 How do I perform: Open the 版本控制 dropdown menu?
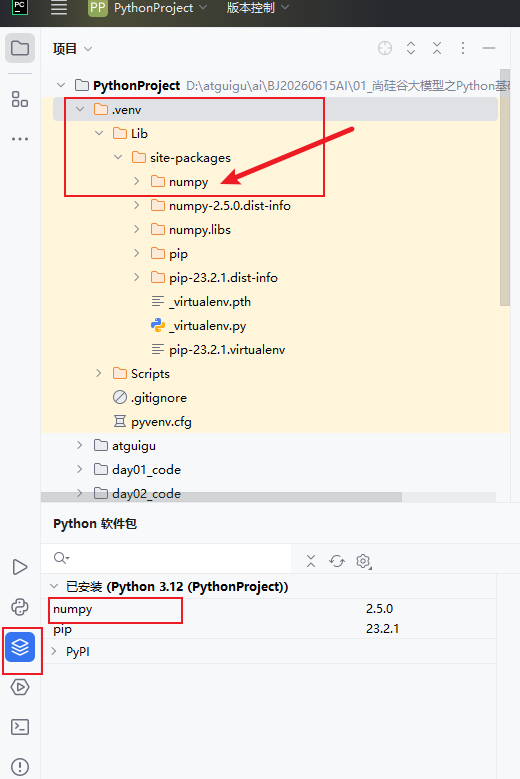click(x=257, y=8)
